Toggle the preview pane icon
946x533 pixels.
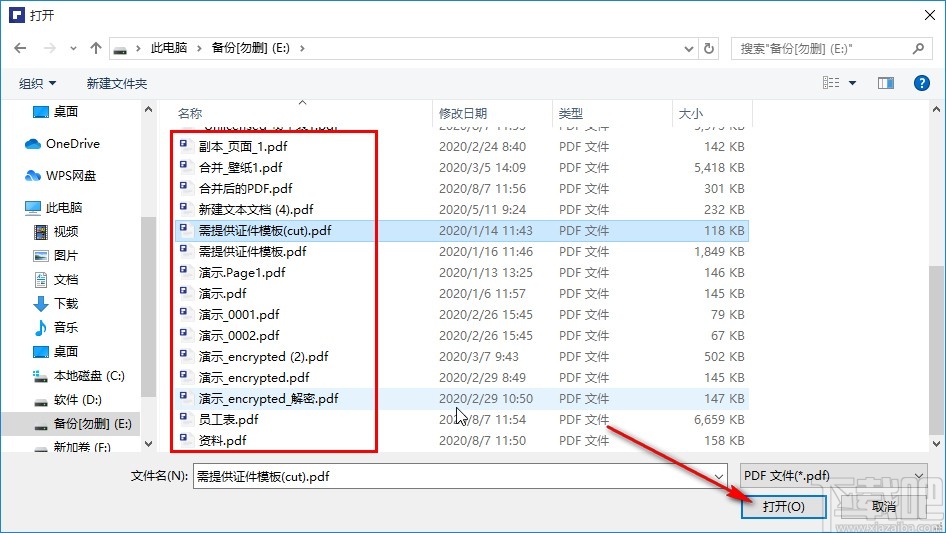coord(886,83)
